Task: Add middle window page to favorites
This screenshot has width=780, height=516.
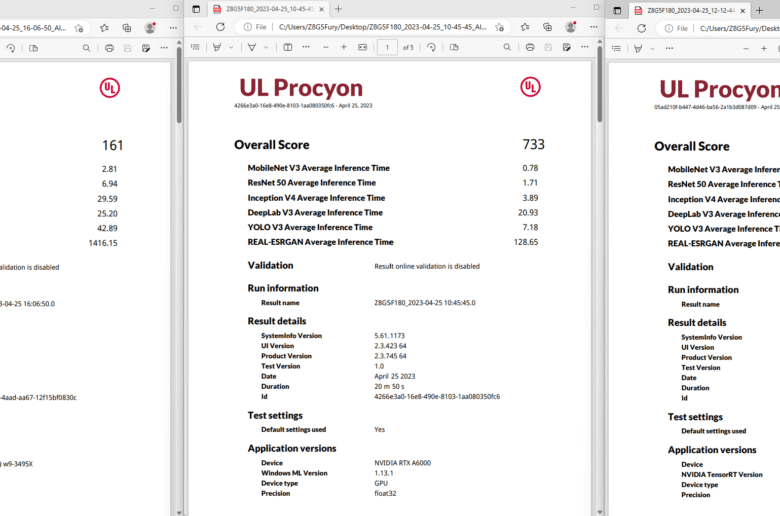Action: coord(499,27)
